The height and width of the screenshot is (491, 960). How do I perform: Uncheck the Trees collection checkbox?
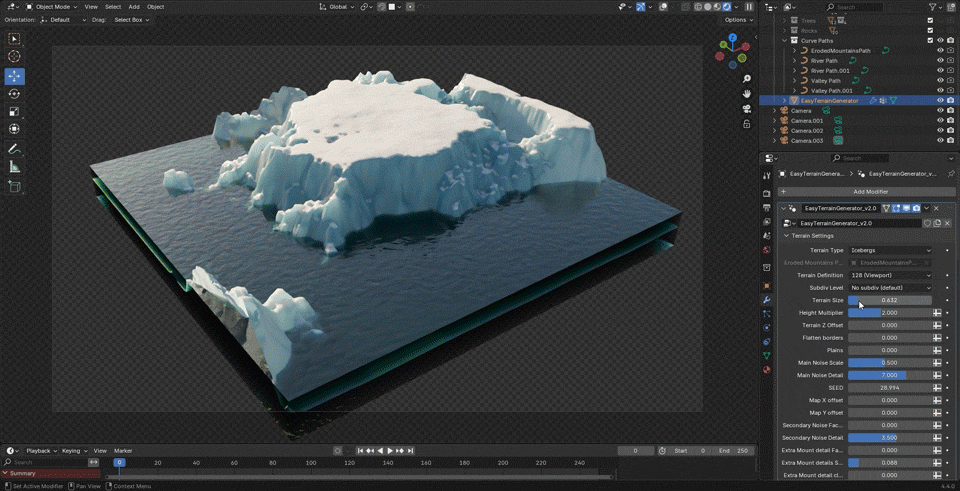coord(931,21)
